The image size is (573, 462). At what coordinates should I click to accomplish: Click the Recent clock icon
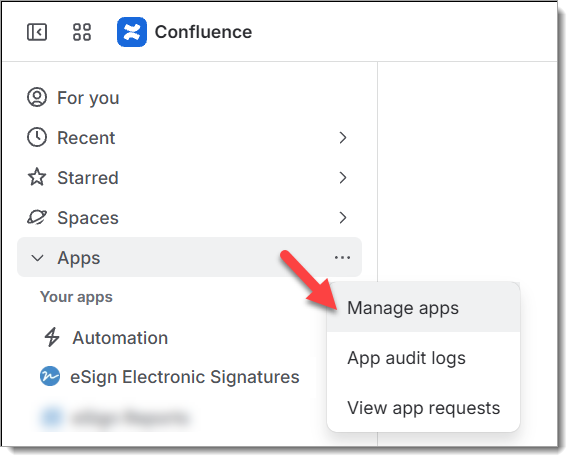[37, 138]
